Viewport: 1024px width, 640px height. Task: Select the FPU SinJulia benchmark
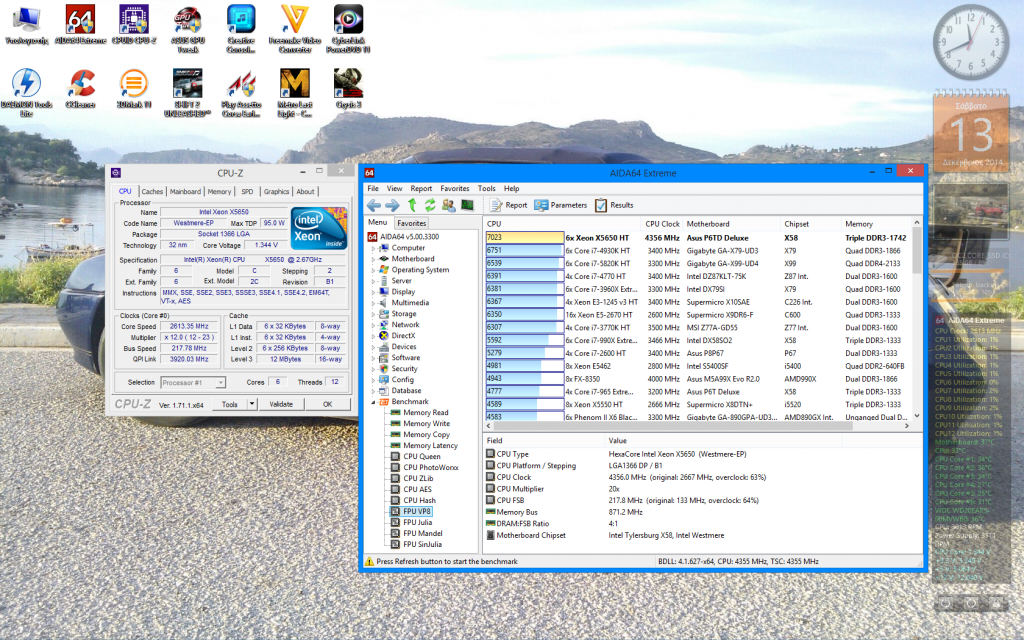pyautogui.click(x=422, y=545)
